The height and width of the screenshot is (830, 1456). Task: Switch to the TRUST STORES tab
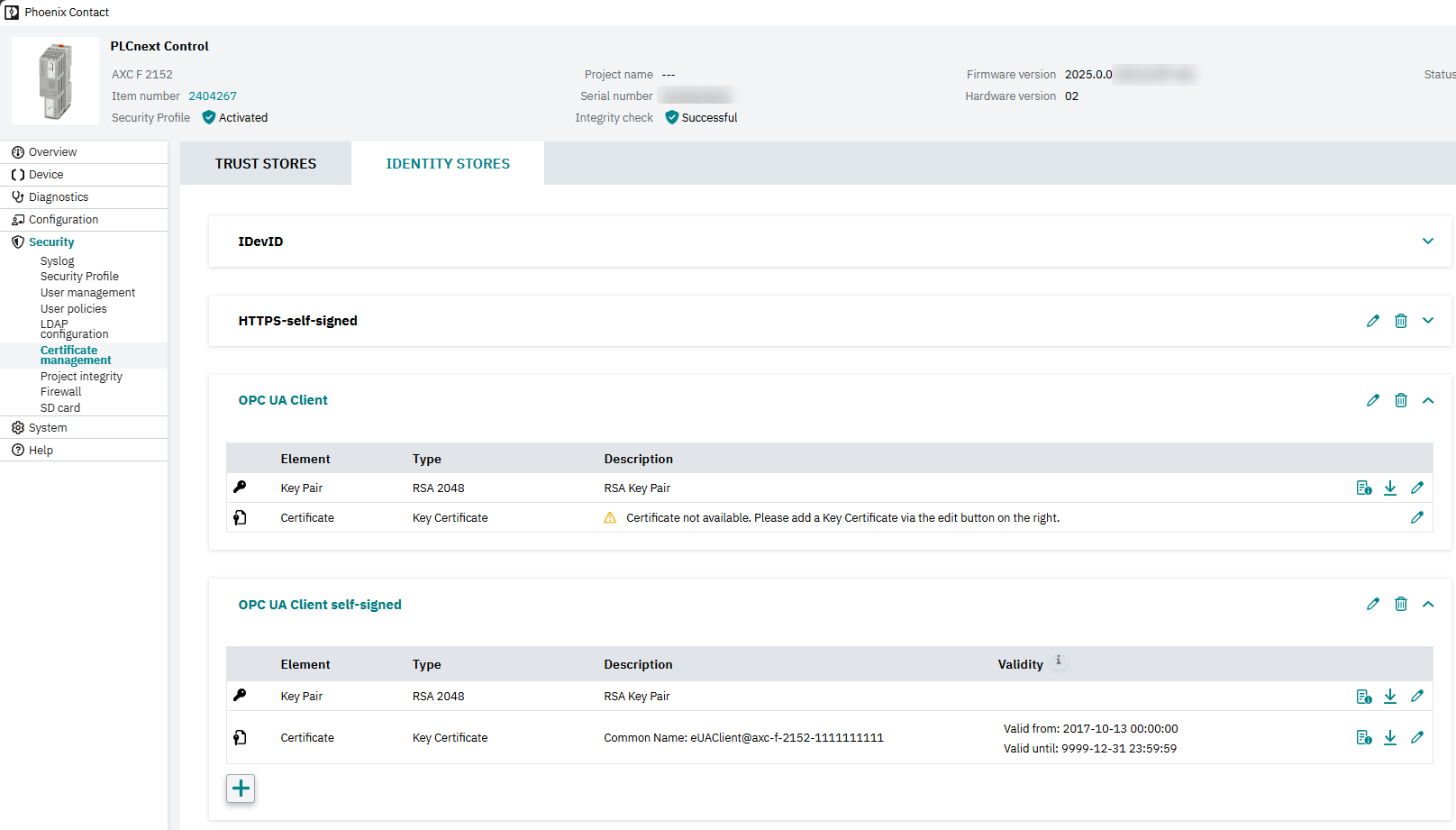[x=266, y=163]
